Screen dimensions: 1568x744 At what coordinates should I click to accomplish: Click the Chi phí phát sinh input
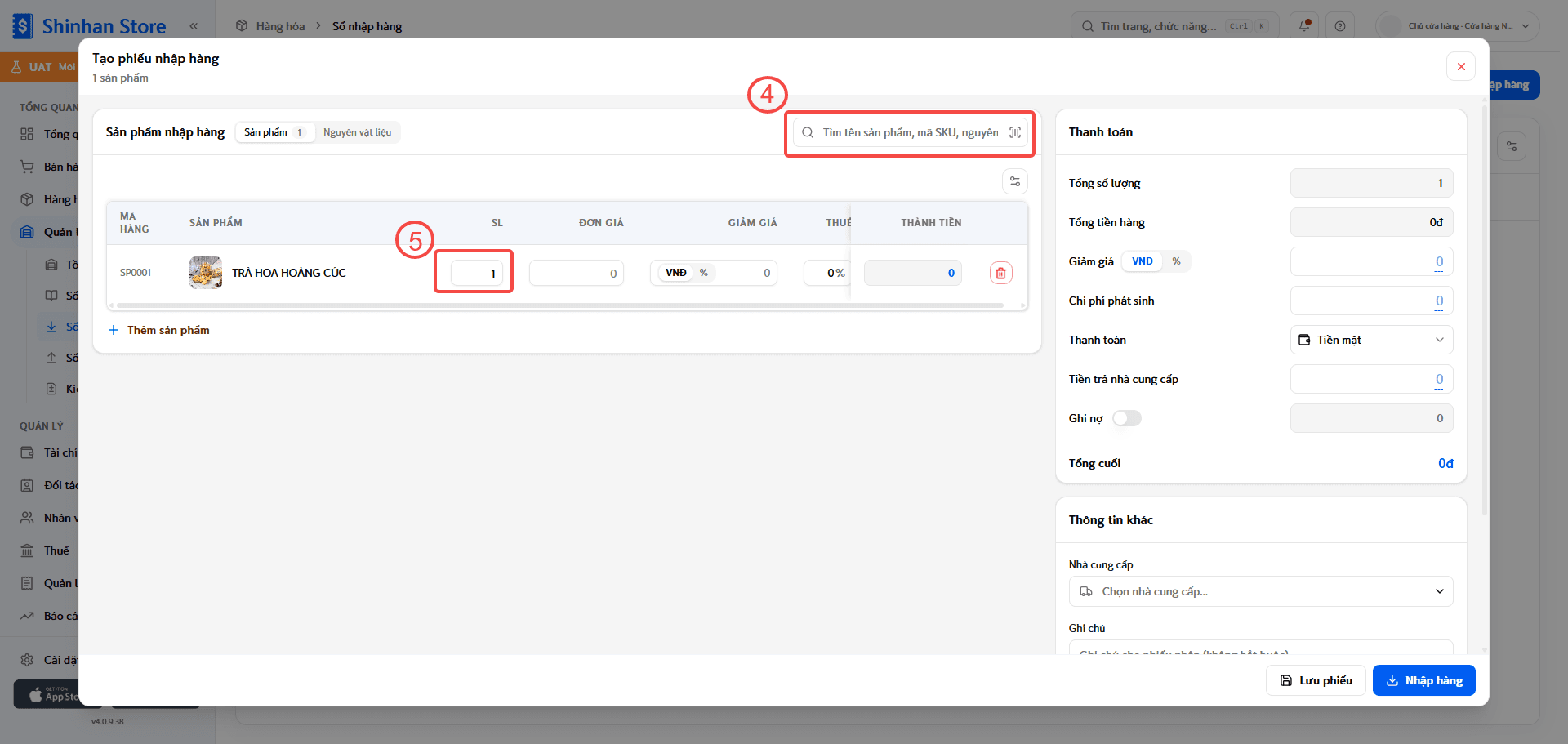tap(1372, 301)
